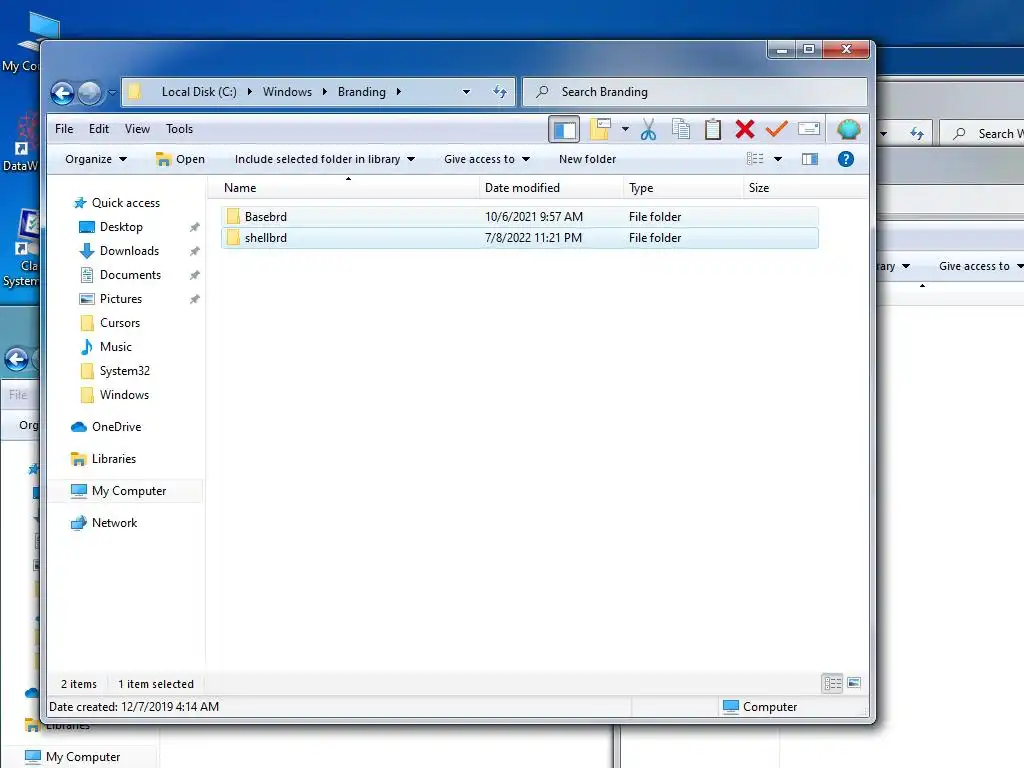Open the view options dropdown arrow
The width and height of the screenshot is (1024, 768).
point(778,159)
